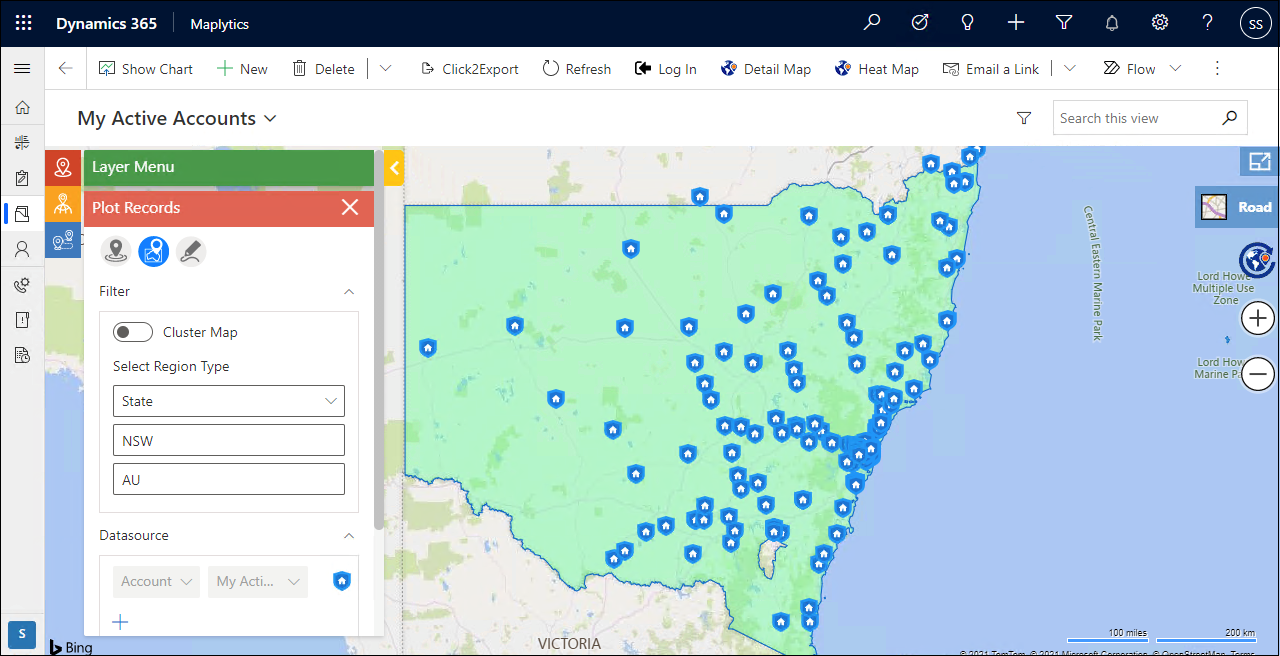Open more commands vertical ellipsis
This screenshot has height=656, width=1280.
coord(1217,69)
